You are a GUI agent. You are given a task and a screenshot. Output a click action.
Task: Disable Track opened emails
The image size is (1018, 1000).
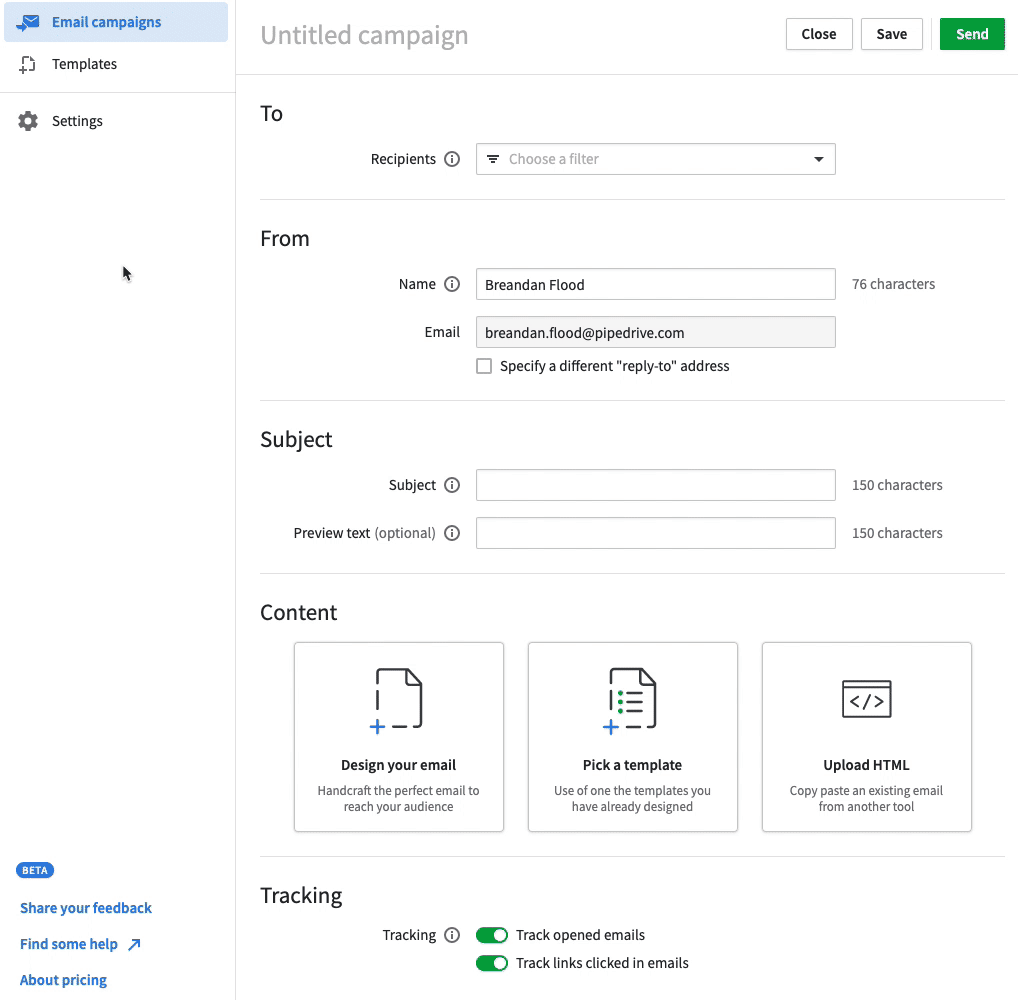[x=492, y=934]
